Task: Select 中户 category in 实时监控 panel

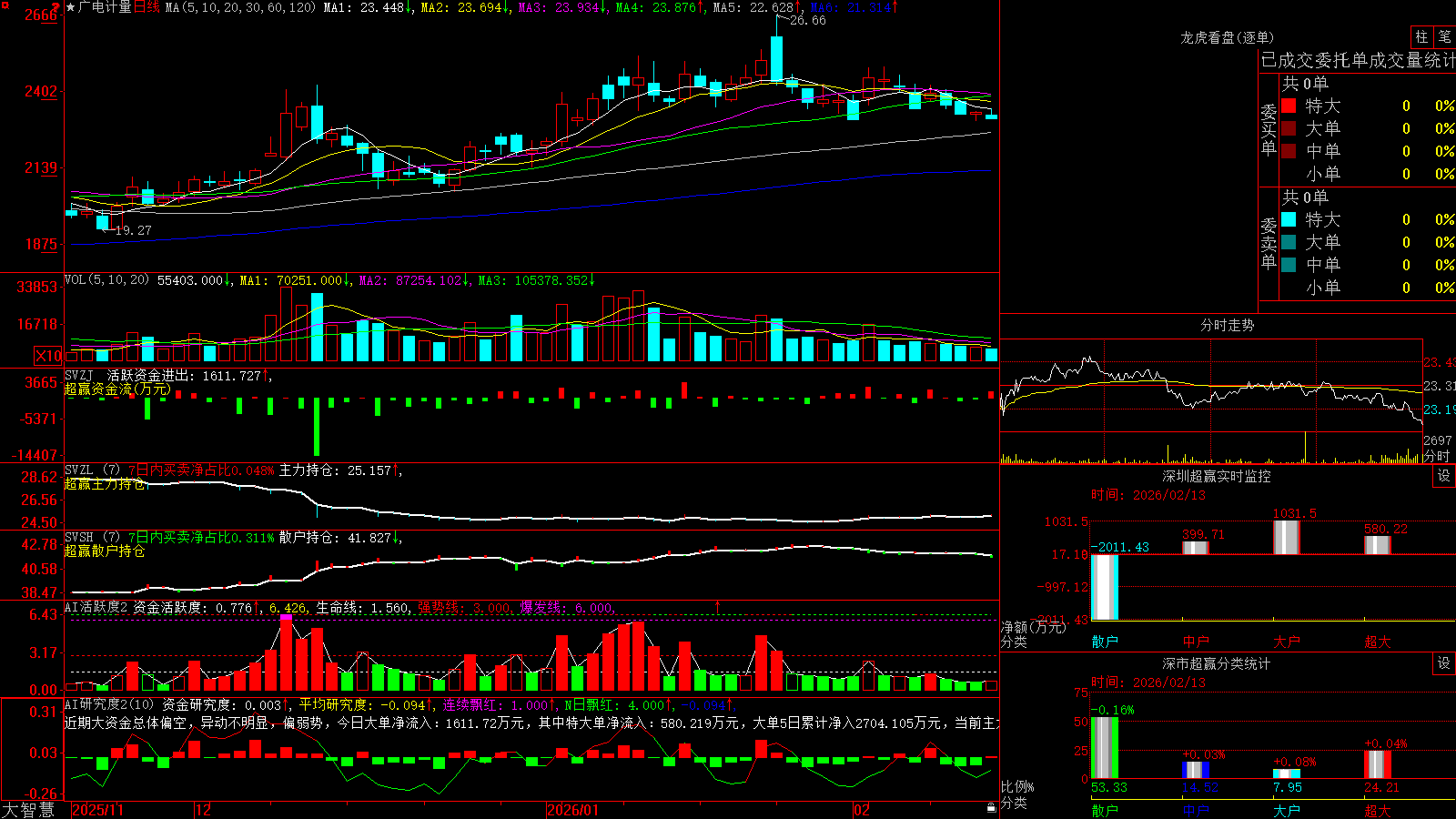Action: [x=1196, y=642]
